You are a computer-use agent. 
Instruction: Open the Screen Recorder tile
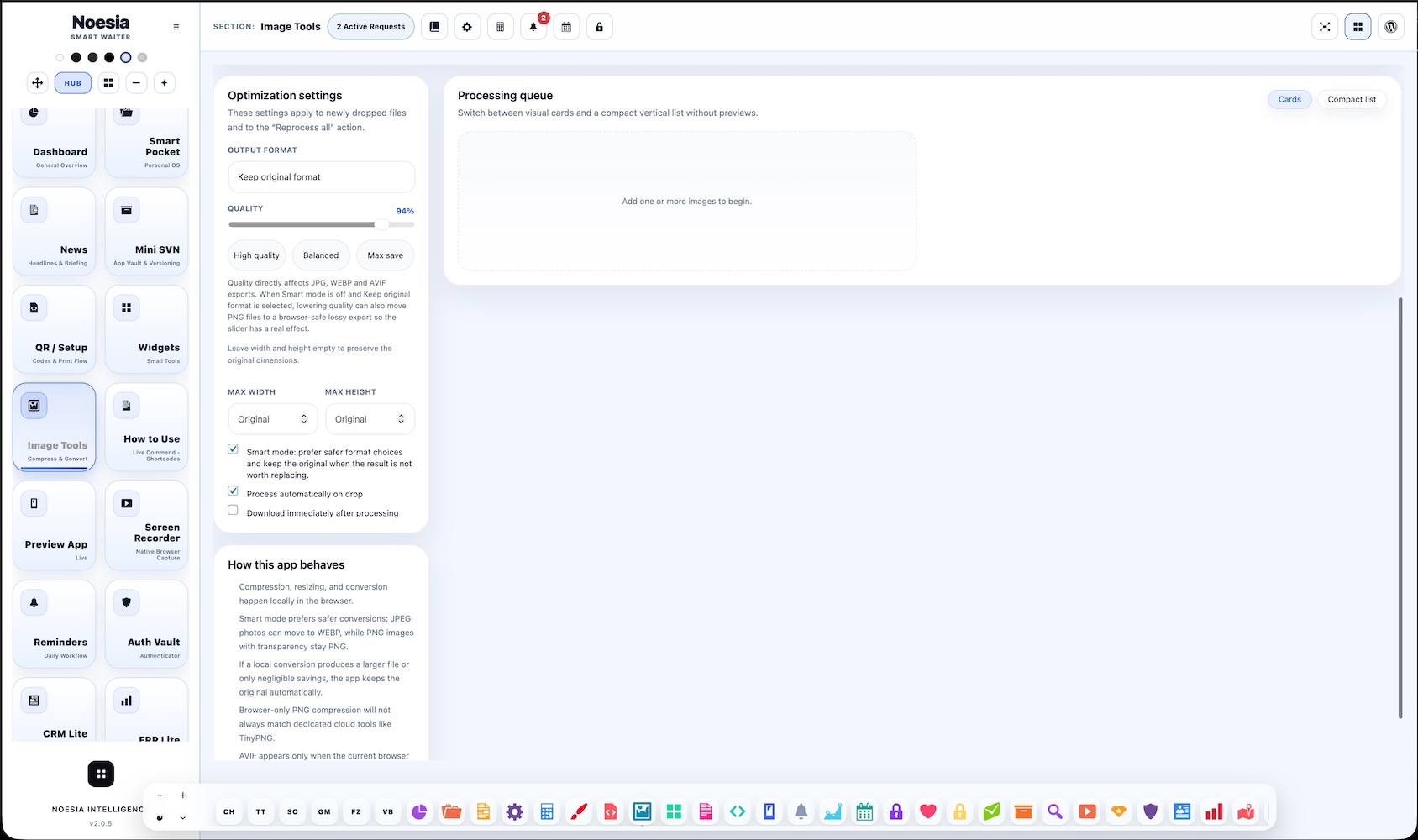pyautogui.click(x=147, y=525)
